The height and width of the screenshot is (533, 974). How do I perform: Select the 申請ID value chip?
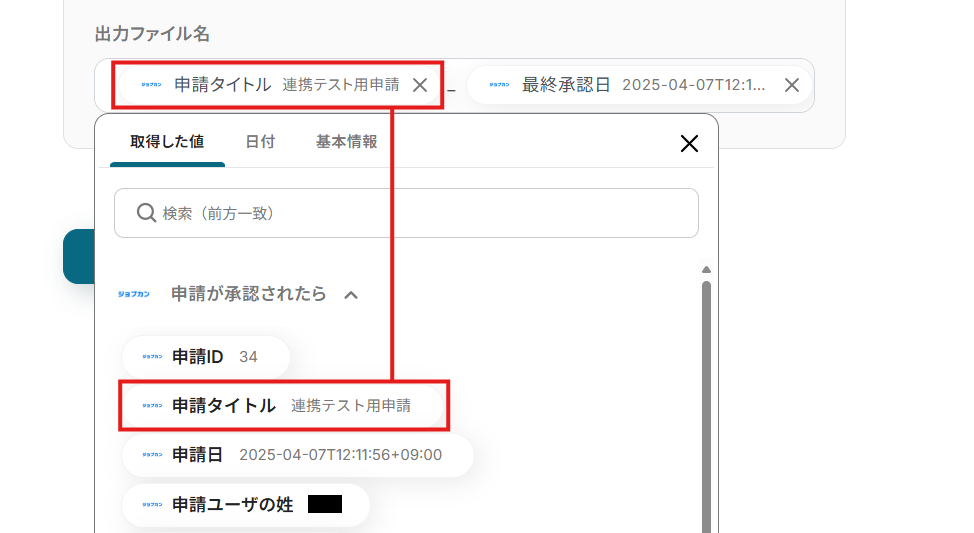click(206, 357)
